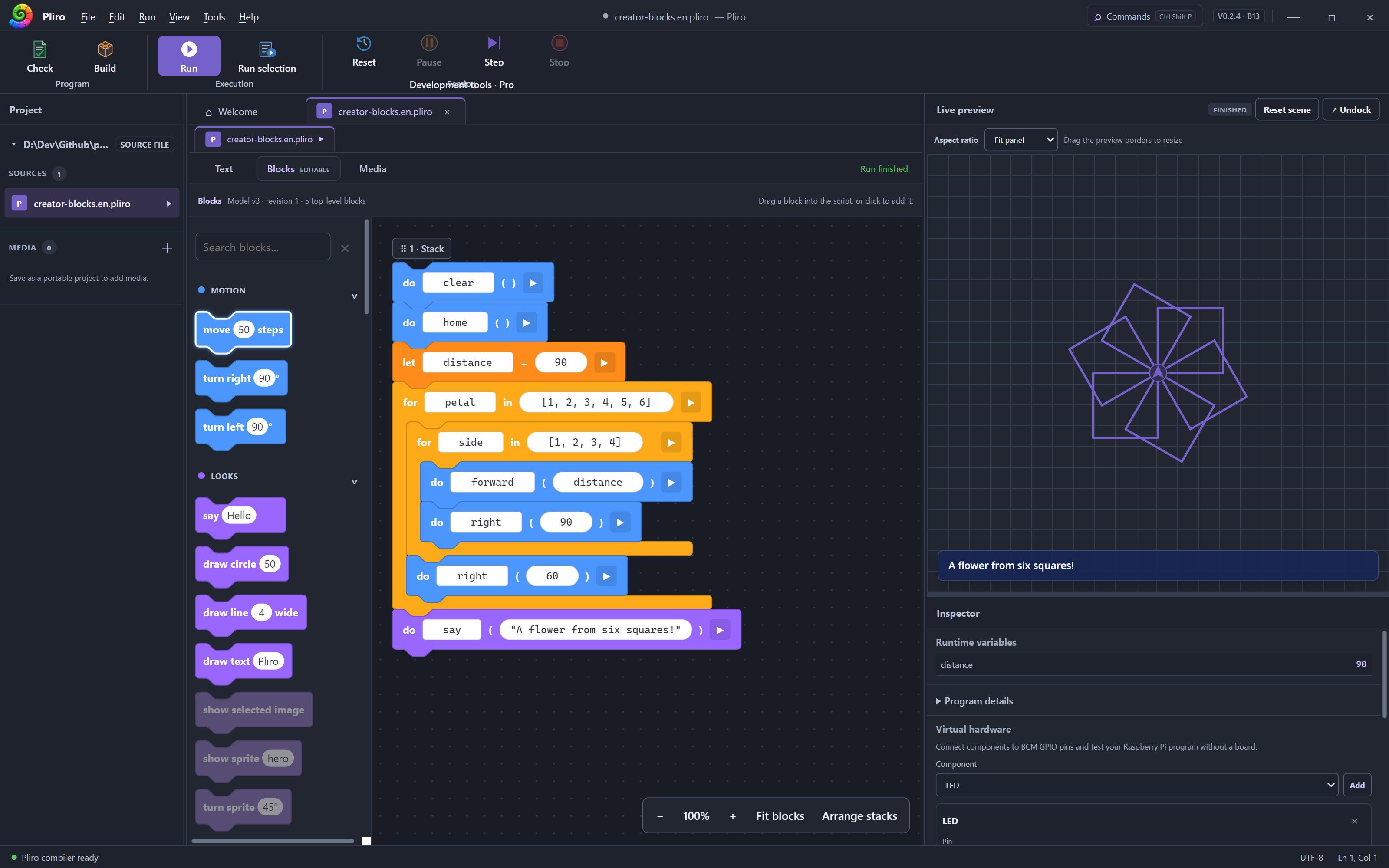Add the selected virtual hardware component
The width and height of the screenshot is (1389, 868).
[x=1357, y=785]
